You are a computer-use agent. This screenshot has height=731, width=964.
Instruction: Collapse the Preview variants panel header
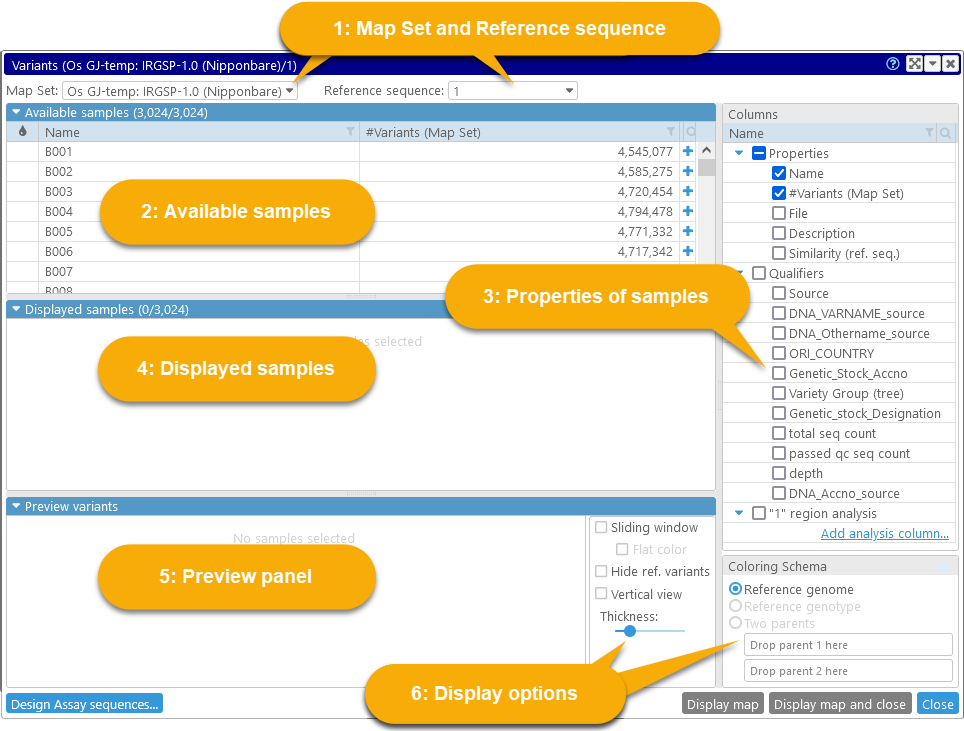[16, 506]
